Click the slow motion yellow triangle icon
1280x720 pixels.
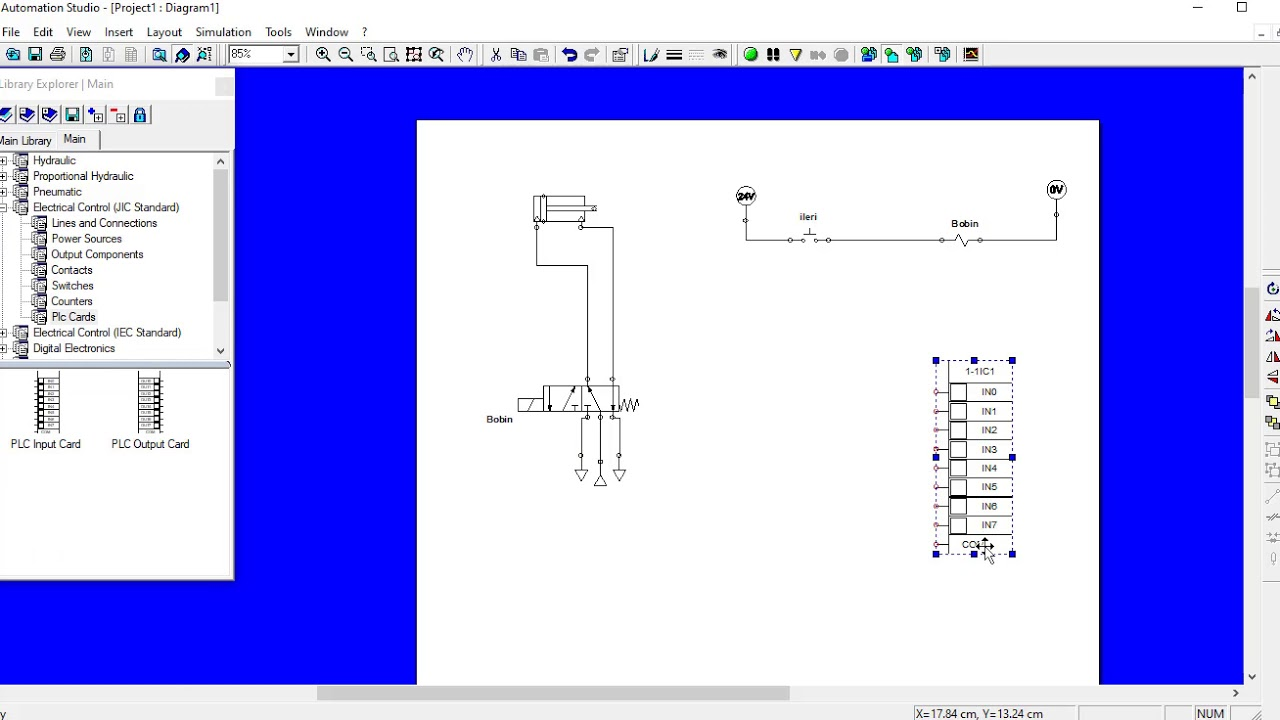point(796,55)
